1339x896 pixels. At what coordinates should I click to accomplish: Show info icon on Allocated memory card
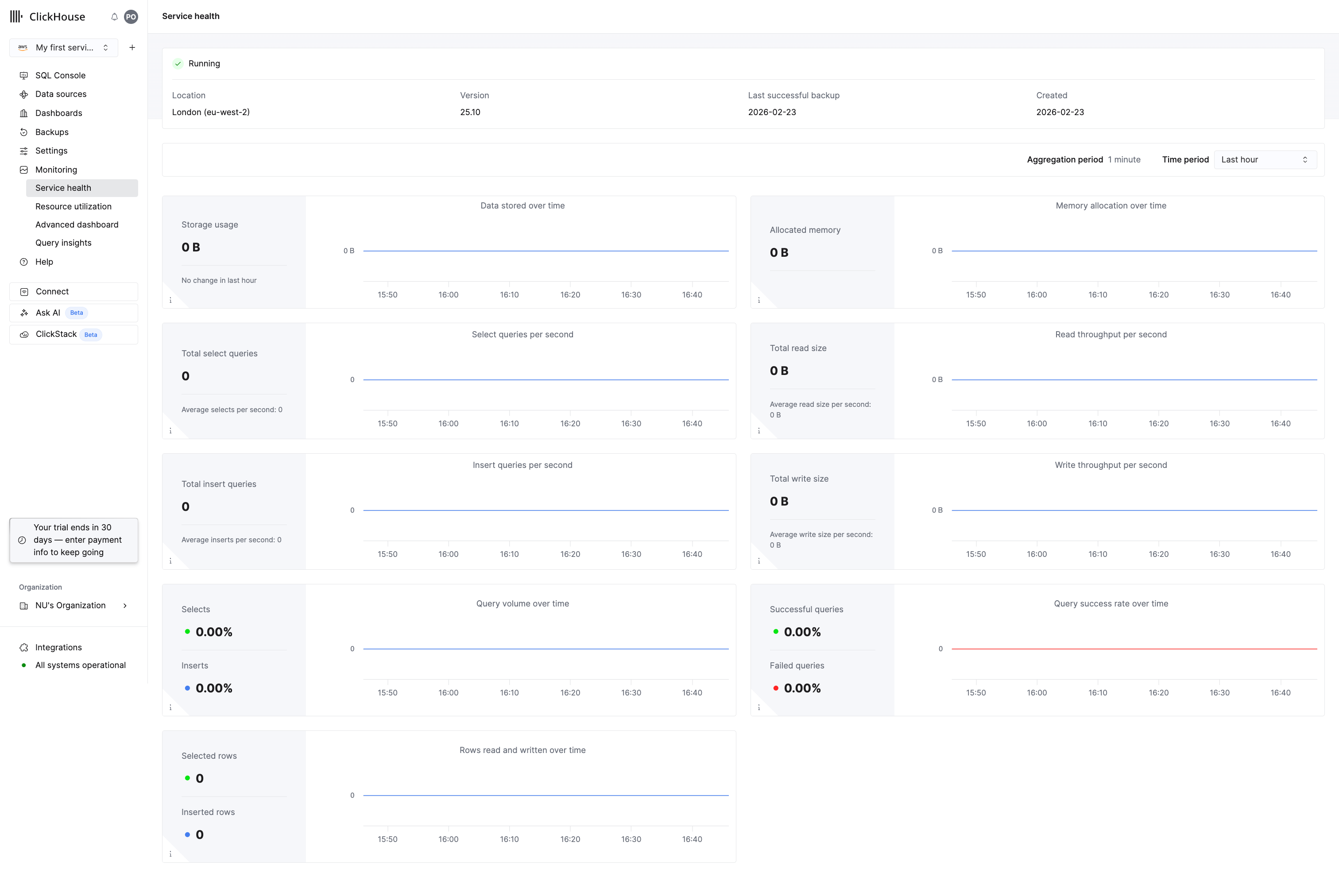tap(759, 300)
